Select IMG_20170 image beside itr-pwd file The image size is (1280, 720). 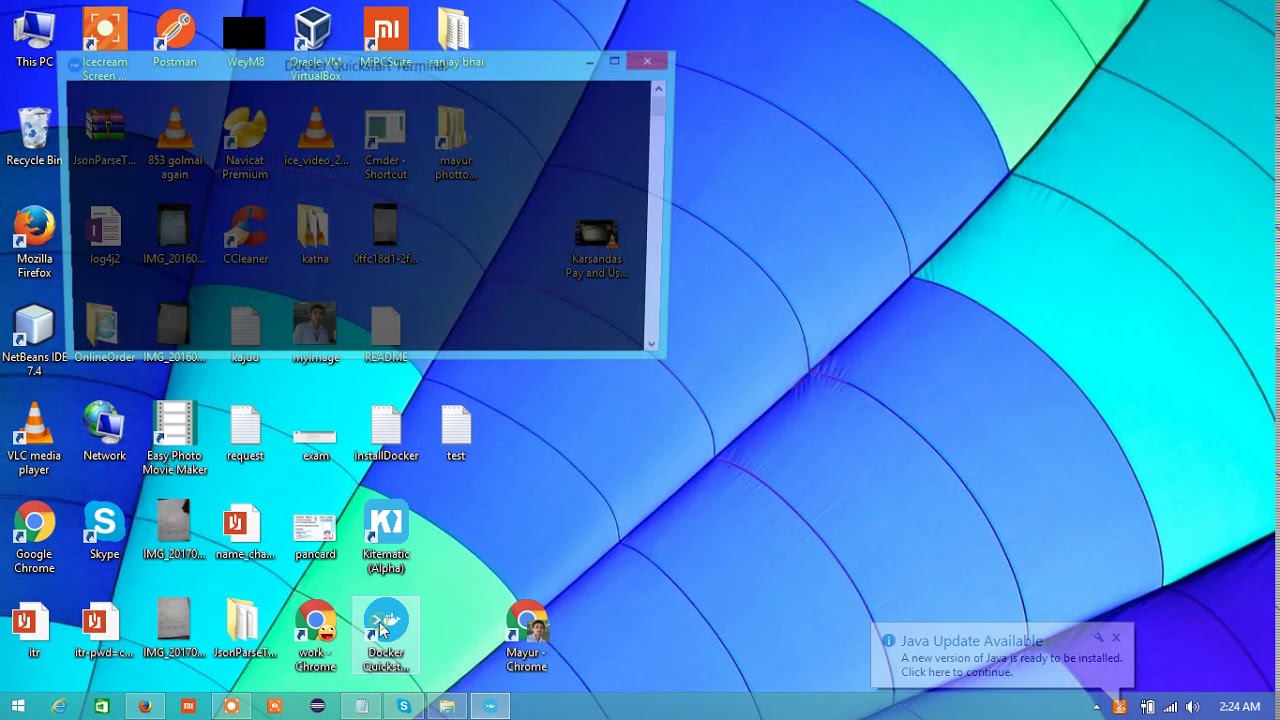pyautogui.click(x=174, y=629)
